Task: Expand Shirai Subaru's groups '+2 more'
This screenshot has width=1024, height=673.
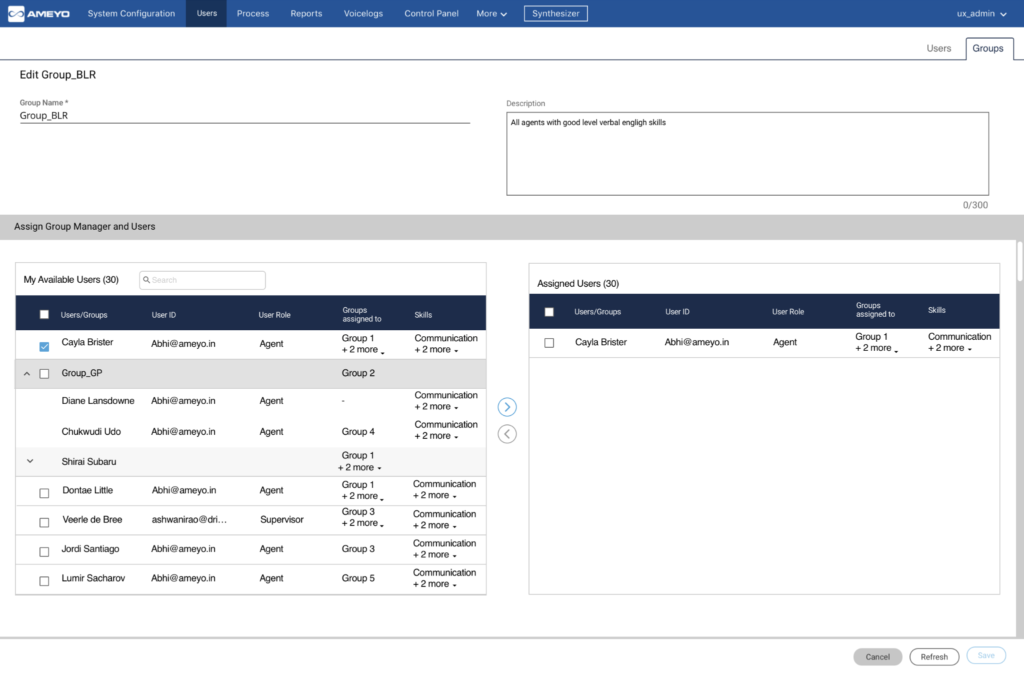Action: click(x=360, y=467)
